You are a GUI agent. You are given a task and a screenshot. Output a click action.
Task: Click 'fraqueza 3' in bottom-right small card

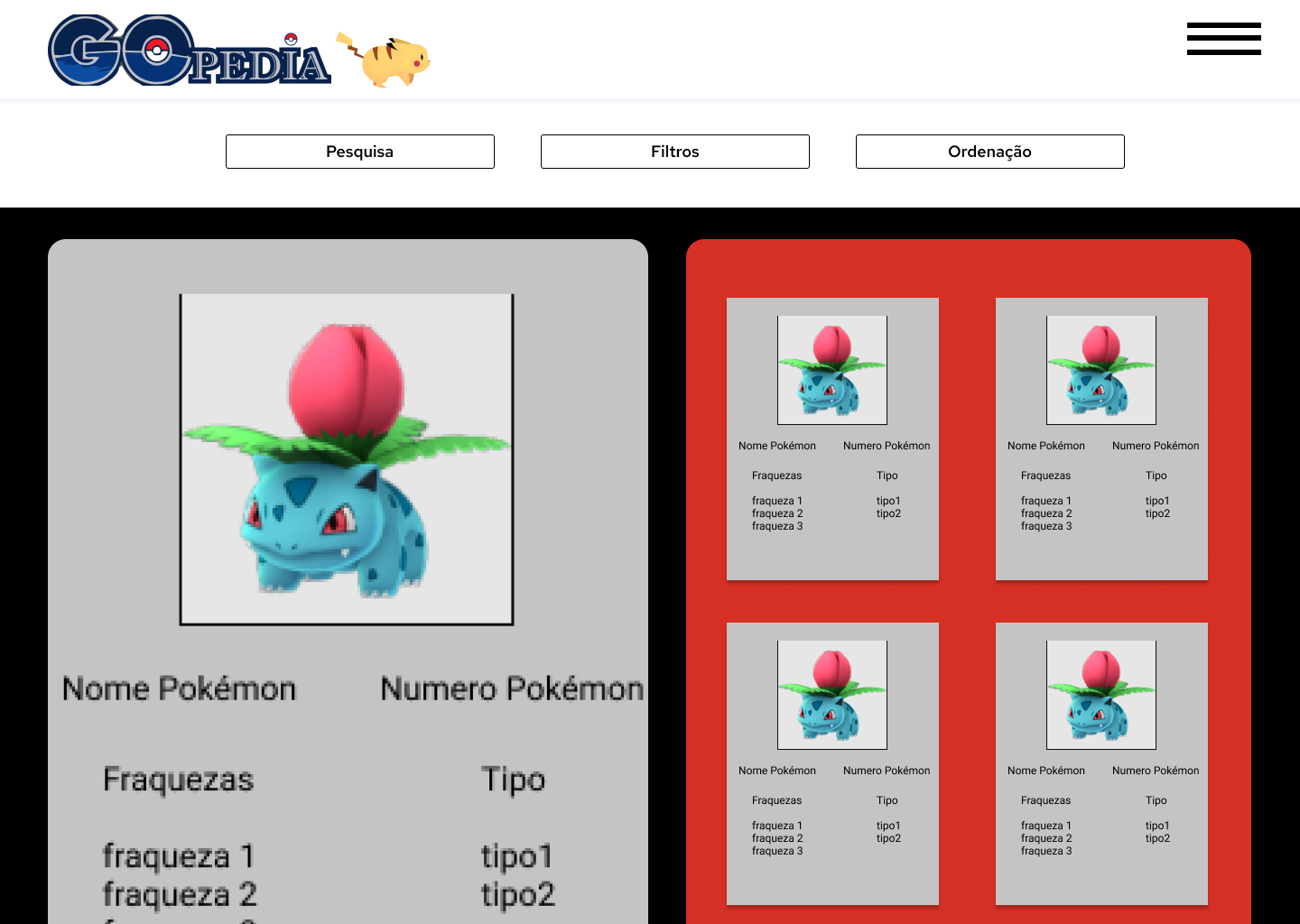point(1046,851)
